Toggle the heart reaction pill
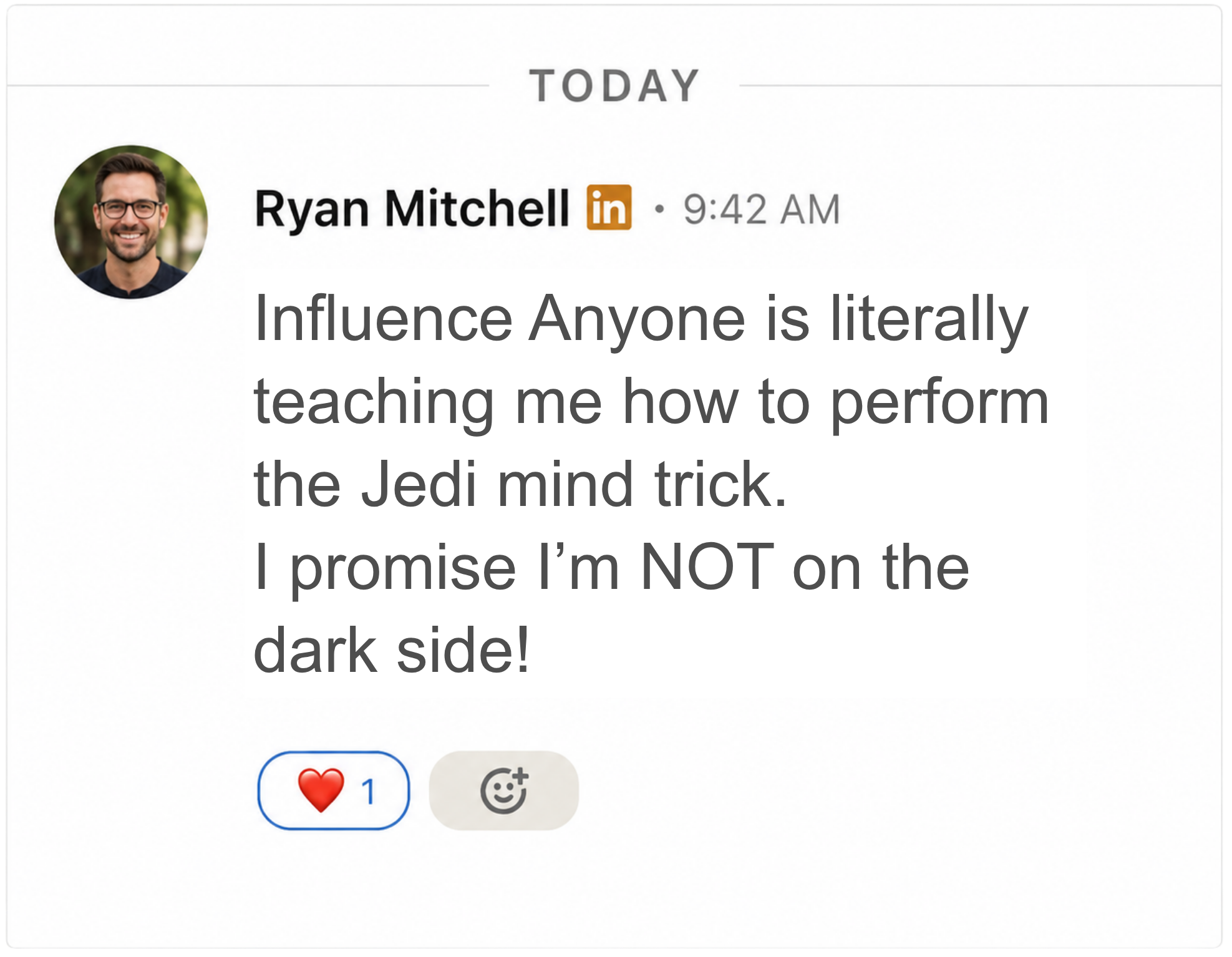Viewport: 1232px width, 957px height. [x=334, y=790]
